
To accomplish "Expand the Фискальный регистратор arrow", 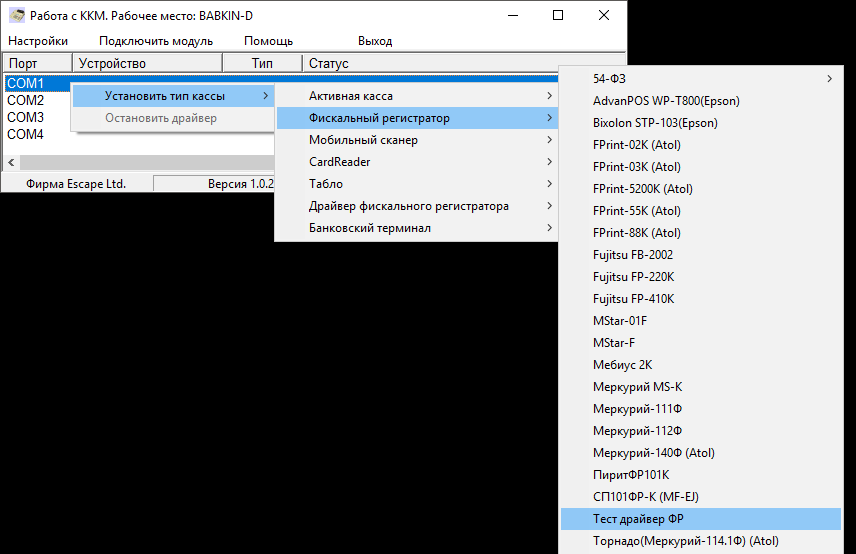I will click(549, 118).
